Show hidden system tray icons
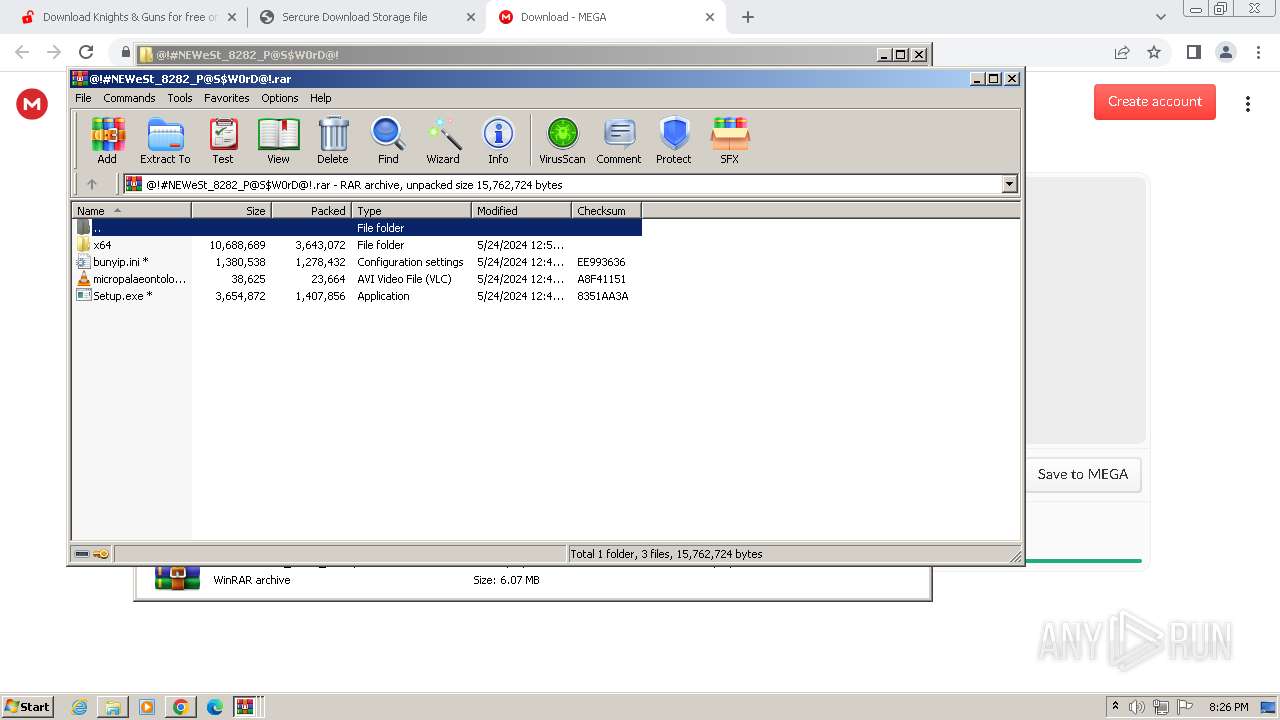Viewport: 1280px width, 720px height. click(1115, 707)
